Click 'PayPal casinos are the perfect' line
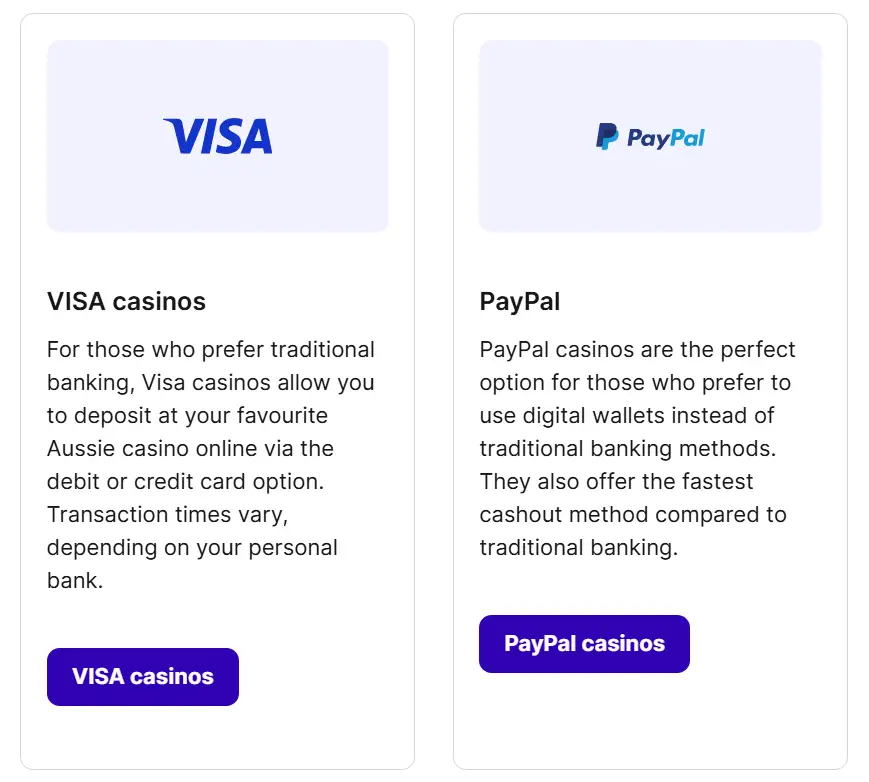 [637, 350]
